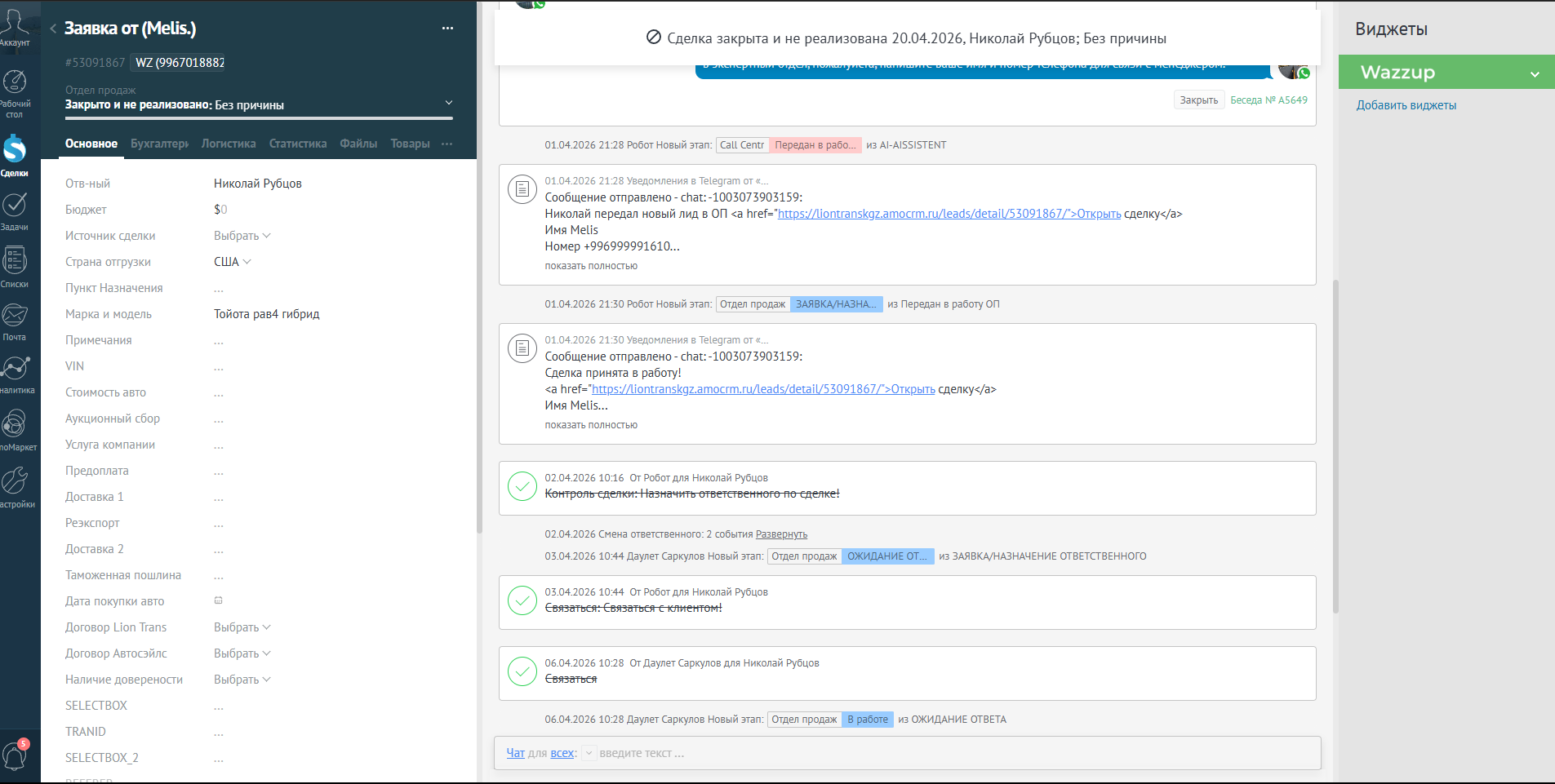
Task: Click the note icon of 21:28 Telegram notification
Action: 522,189
